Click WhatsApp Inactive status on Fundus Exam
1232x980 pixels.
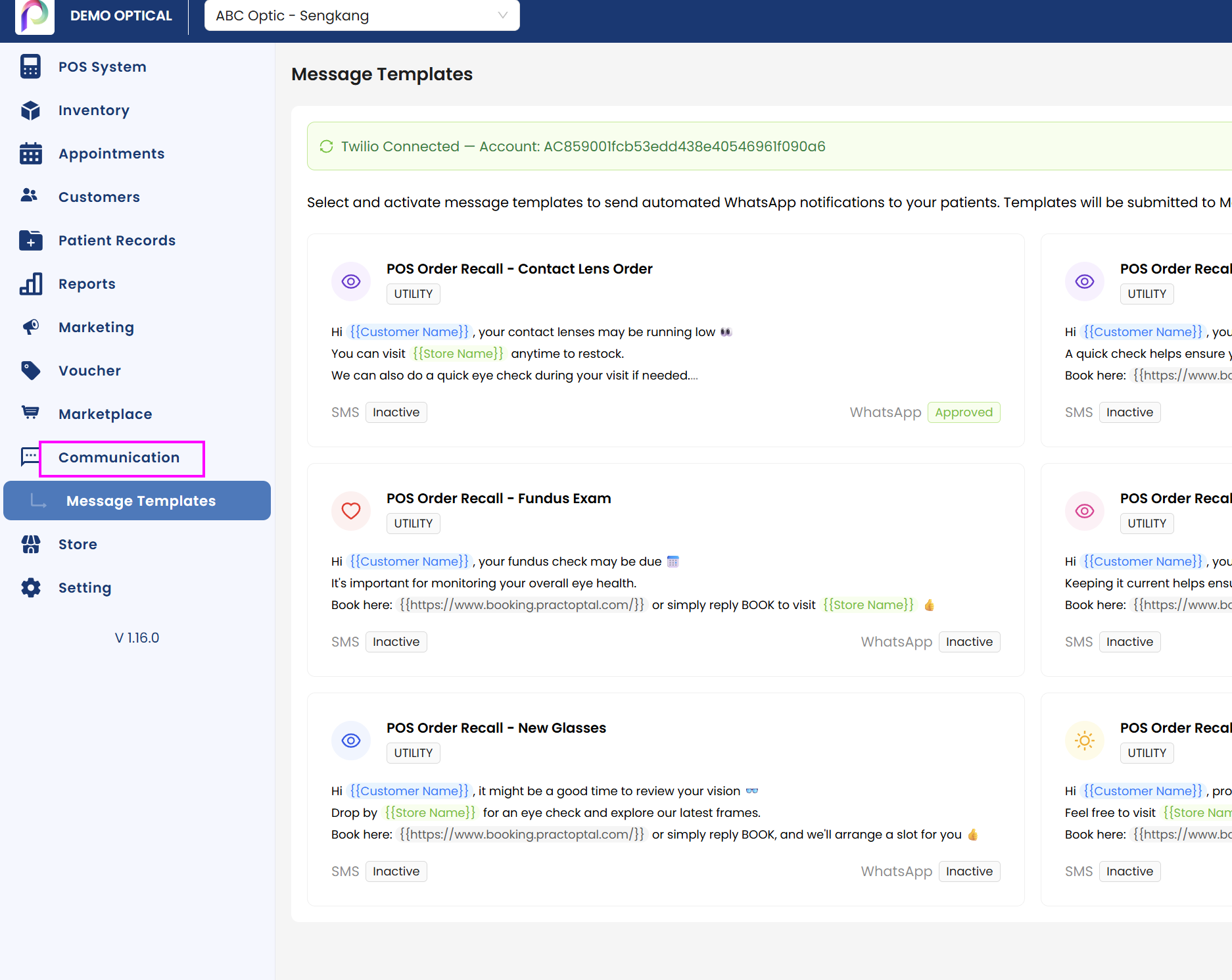click(x=969, y=642)
